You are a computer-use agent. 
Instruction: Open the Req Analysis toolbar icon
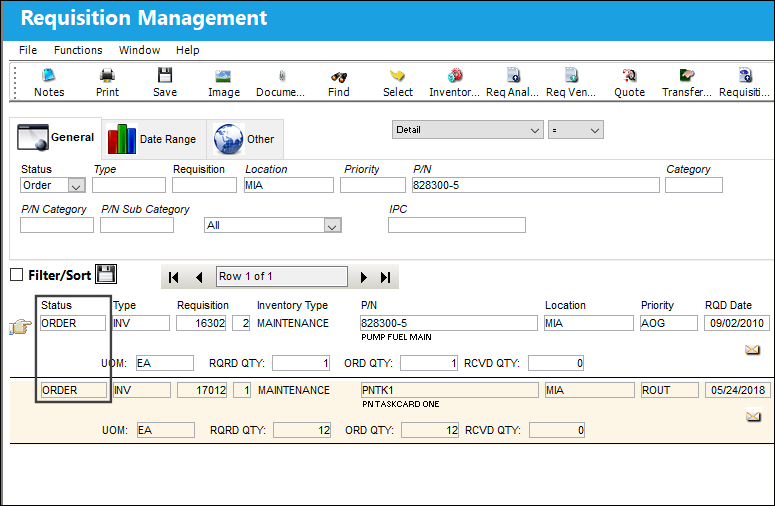(x=514, y=76)
